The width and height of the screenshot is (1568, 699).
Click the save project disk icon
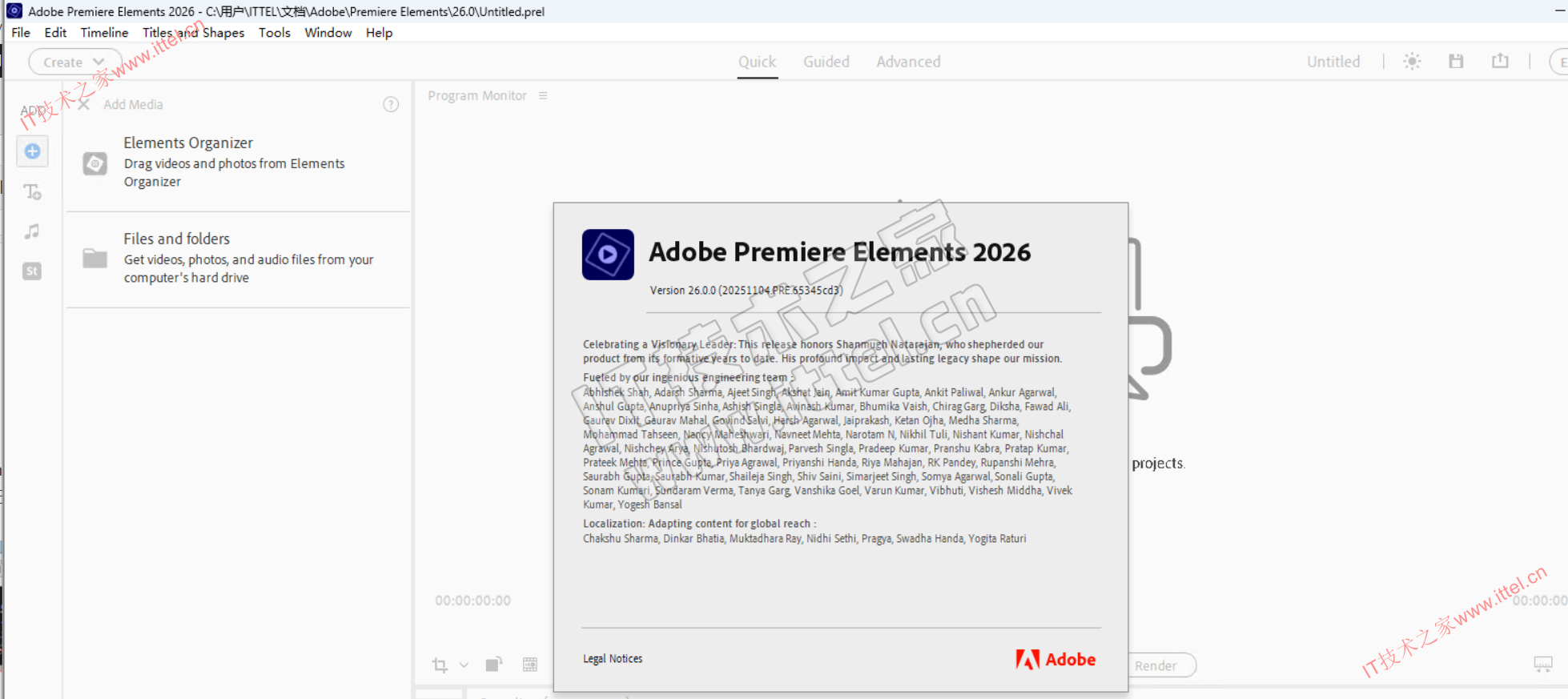1456,62
